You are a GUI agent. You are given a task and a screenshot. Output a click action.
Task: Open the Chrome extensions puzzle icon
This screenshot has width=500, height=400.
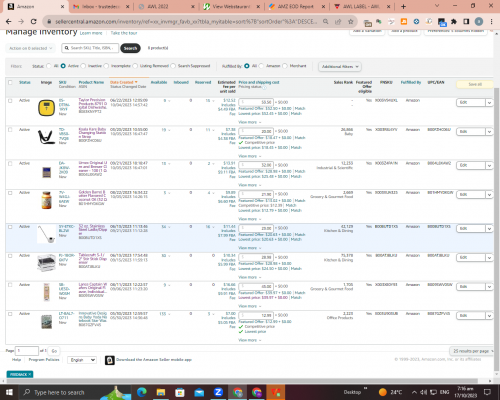coord(454,21)
